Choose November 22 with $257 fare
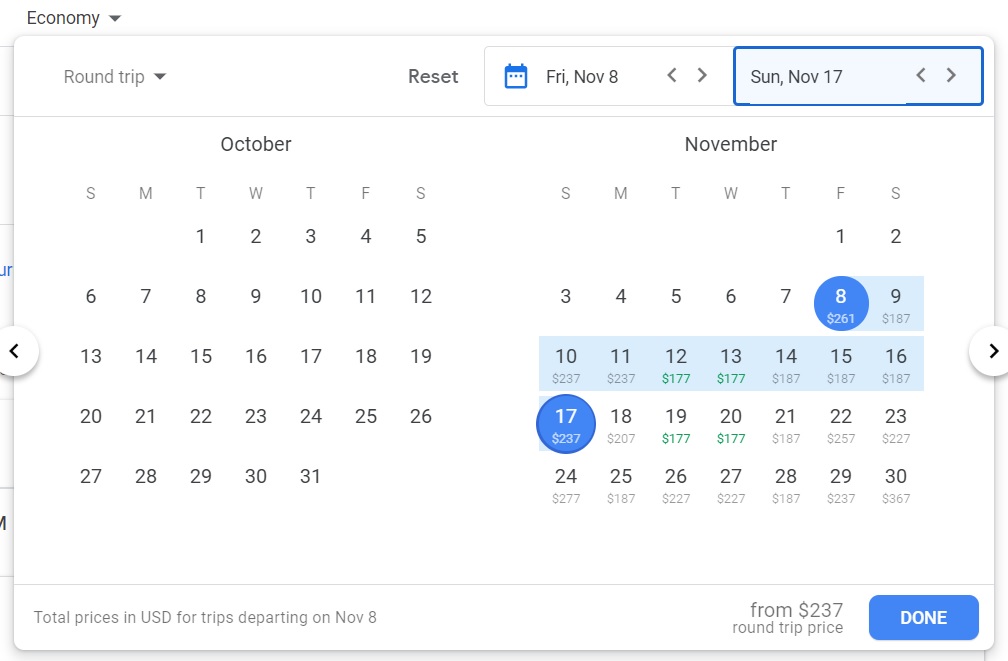This screenshot has width=1008, height=661. [x=841, y=424]
